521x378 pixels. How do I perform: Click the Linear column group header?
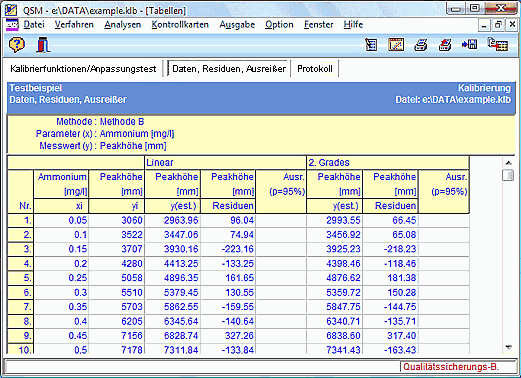point(225,163)
